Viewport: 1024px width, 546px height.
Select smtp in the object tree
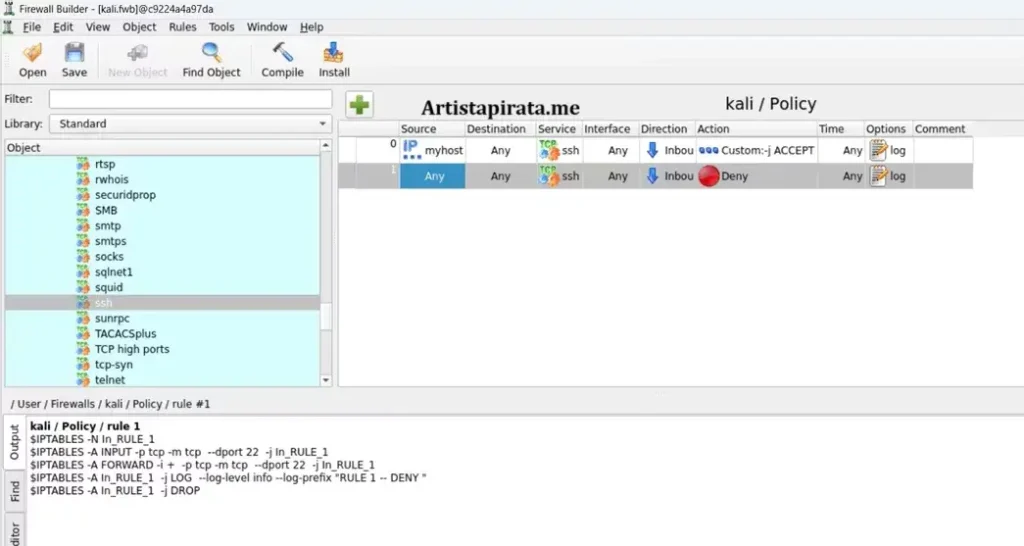(x=108, y=226)
